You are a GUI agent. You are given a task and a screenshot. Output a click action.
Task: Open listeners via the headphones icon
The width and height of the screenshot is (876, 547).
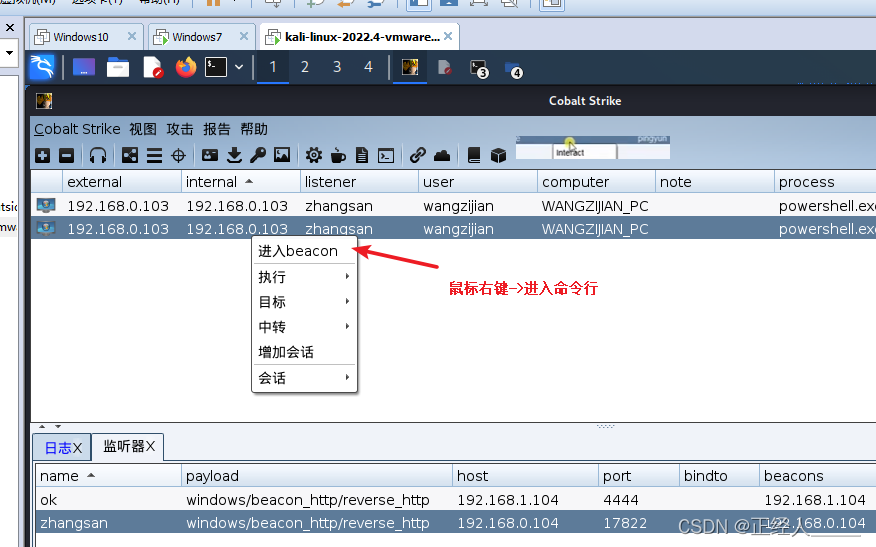coord(98,155)
